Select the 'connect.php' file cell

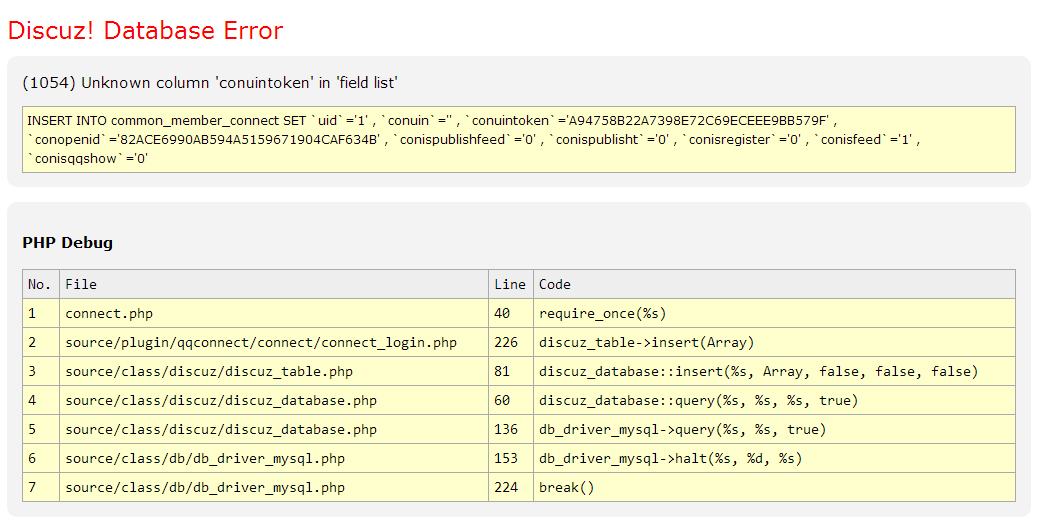point(274,314)
